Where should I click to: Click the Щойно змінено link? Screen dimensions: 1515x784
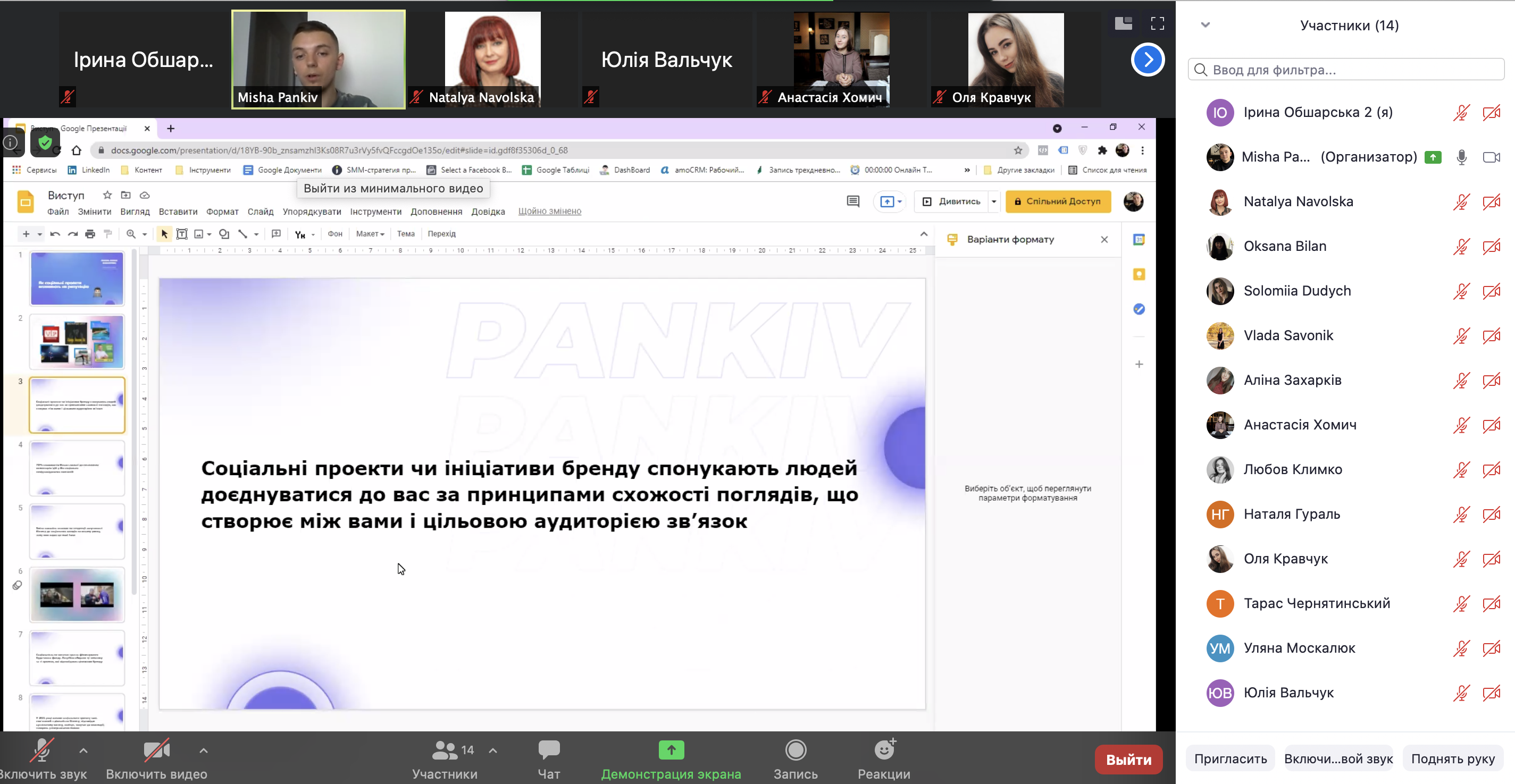(549, 212)
